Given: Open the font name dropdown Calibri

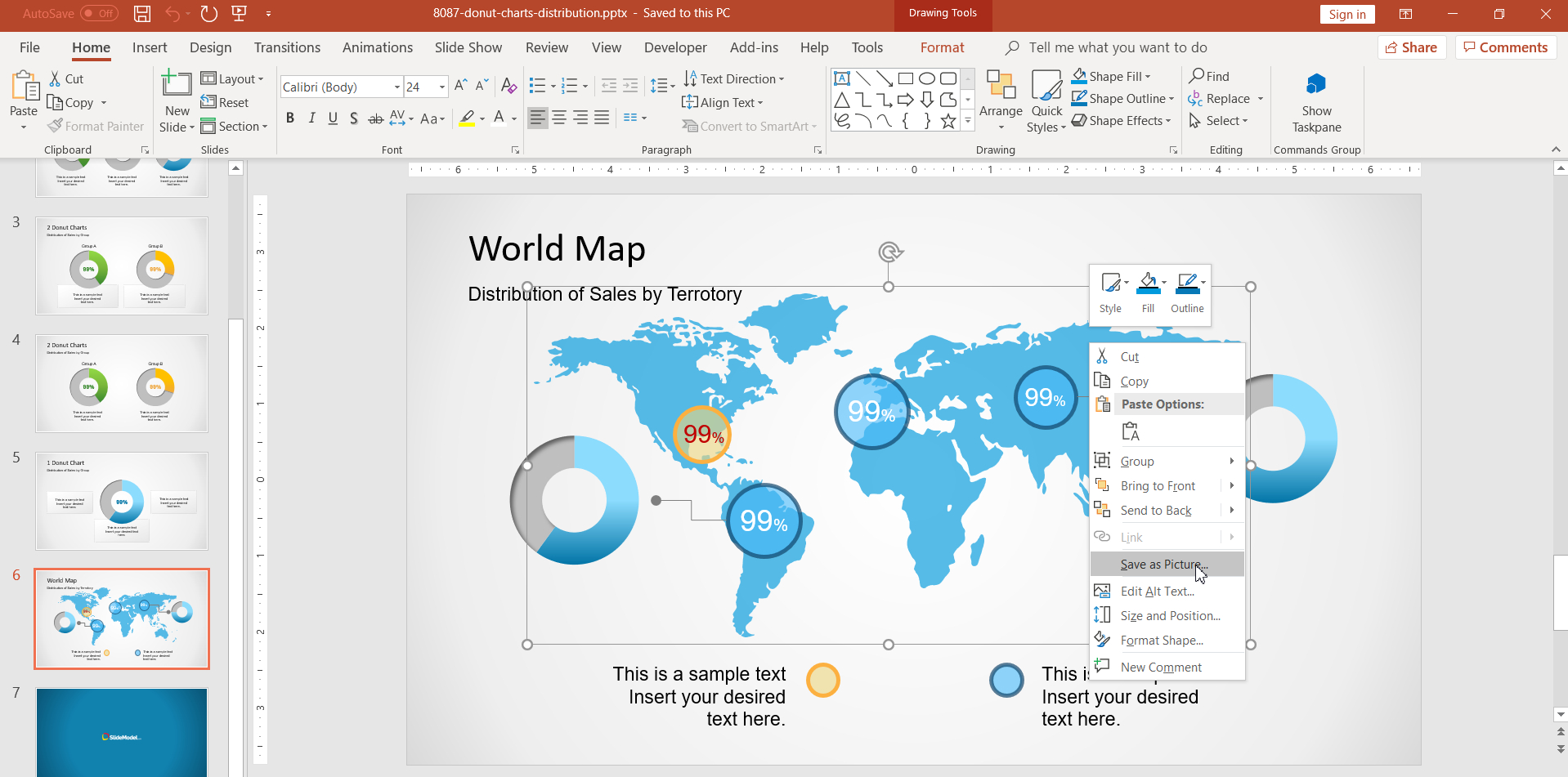Looking at the screenshot, I should [397, 87].
